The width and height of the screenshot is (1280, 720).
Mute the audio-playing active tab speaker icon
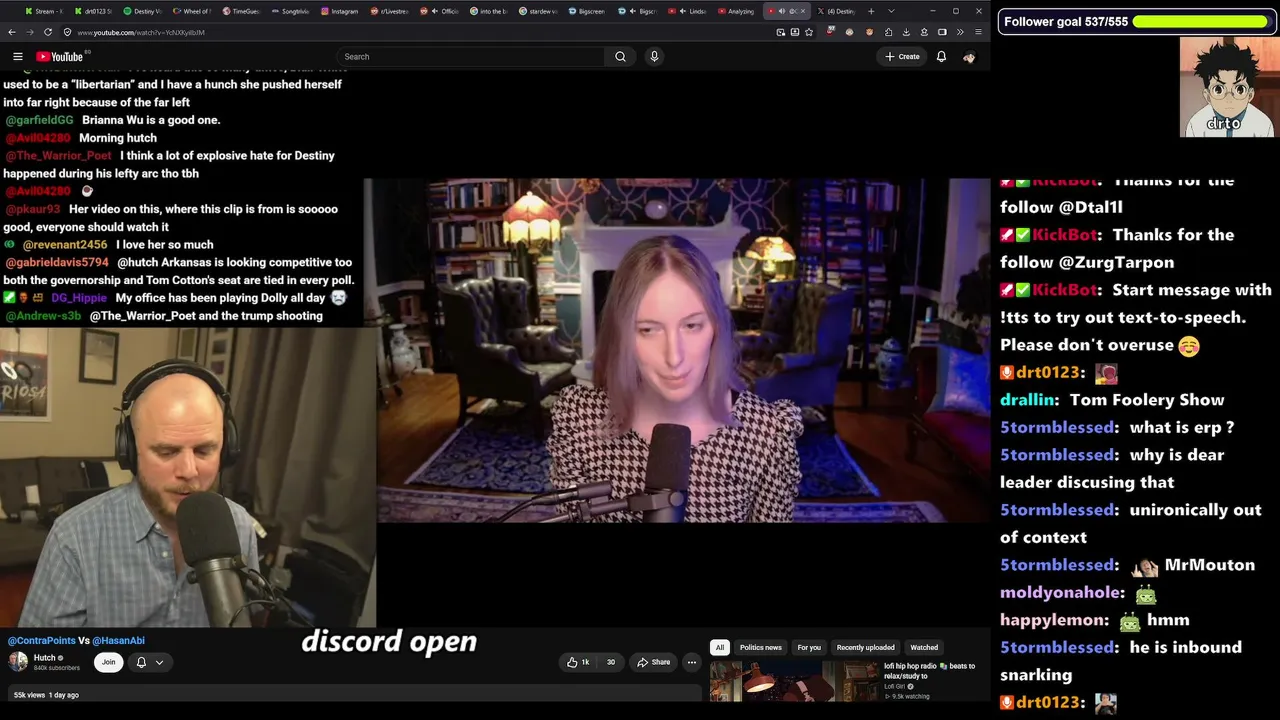point(782,11)
